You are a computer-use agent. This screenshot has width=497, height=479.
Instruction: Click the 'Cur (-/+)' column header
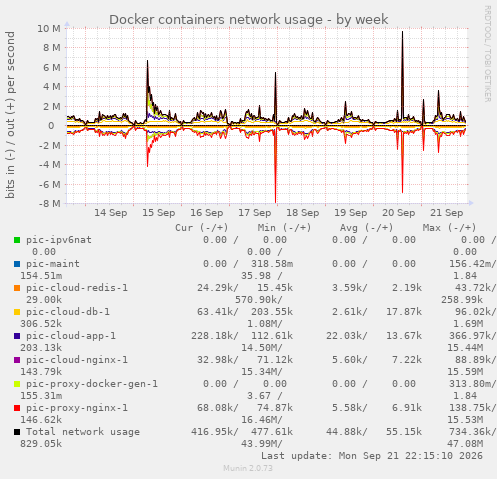tap(202, 228)
